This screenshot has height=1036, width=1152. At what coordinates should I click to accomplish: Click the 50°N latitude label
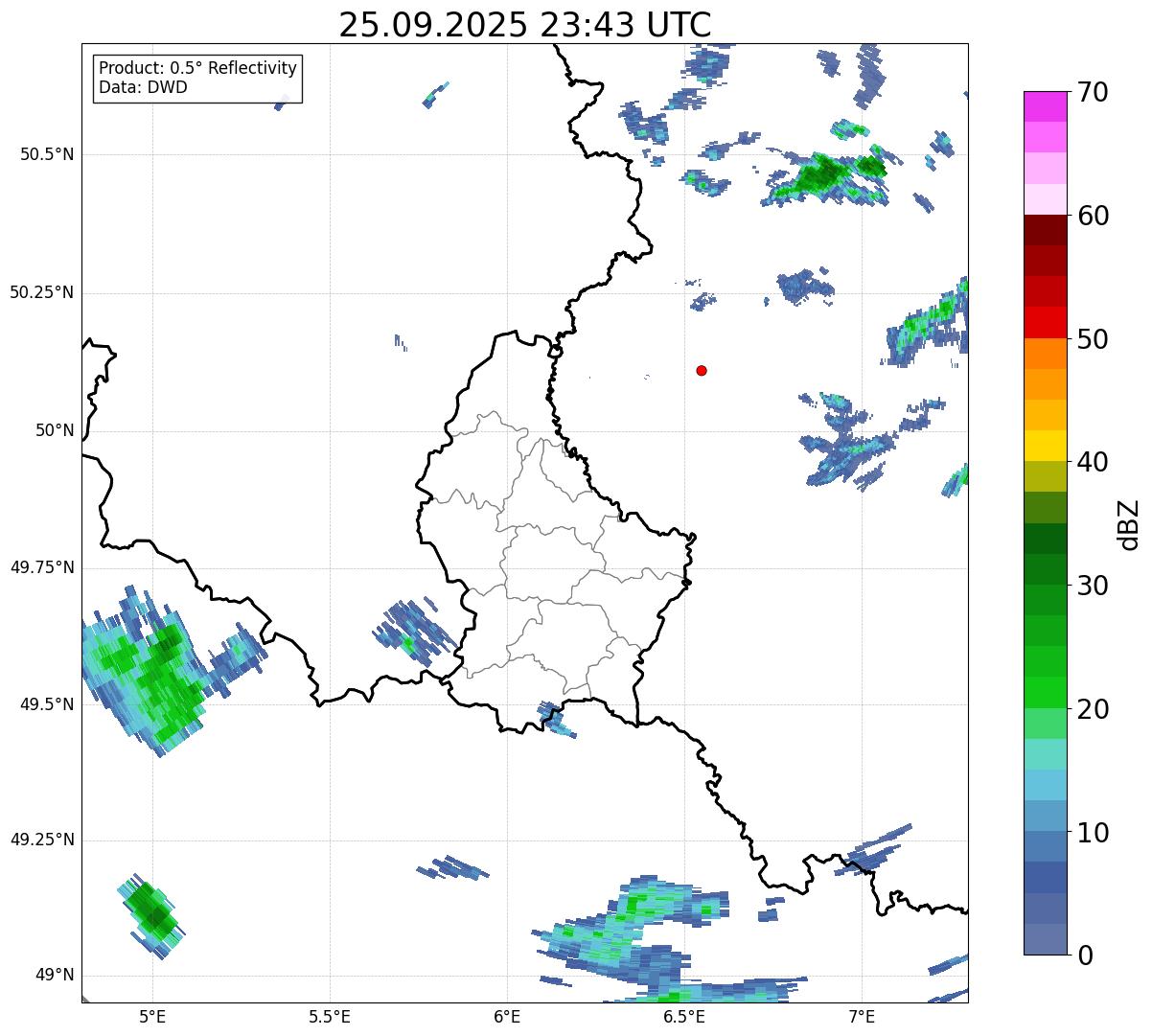(55, 430)
